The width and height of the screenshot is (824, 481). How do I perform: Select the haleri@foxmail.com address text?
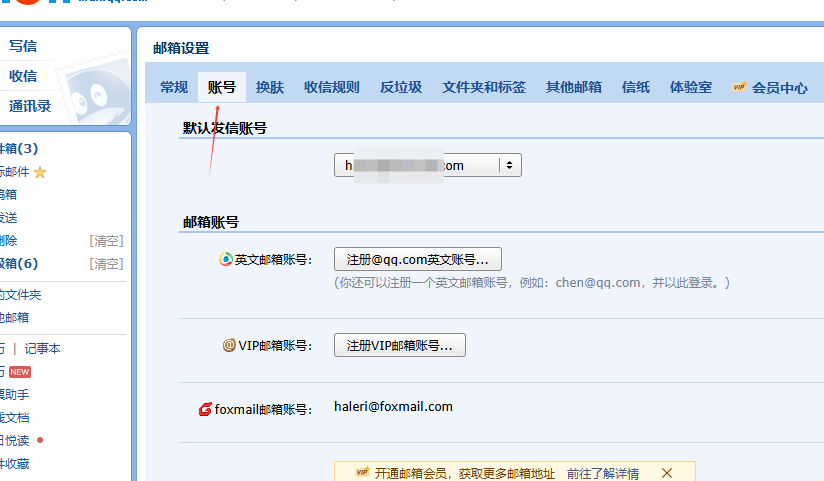click(393, 407)
